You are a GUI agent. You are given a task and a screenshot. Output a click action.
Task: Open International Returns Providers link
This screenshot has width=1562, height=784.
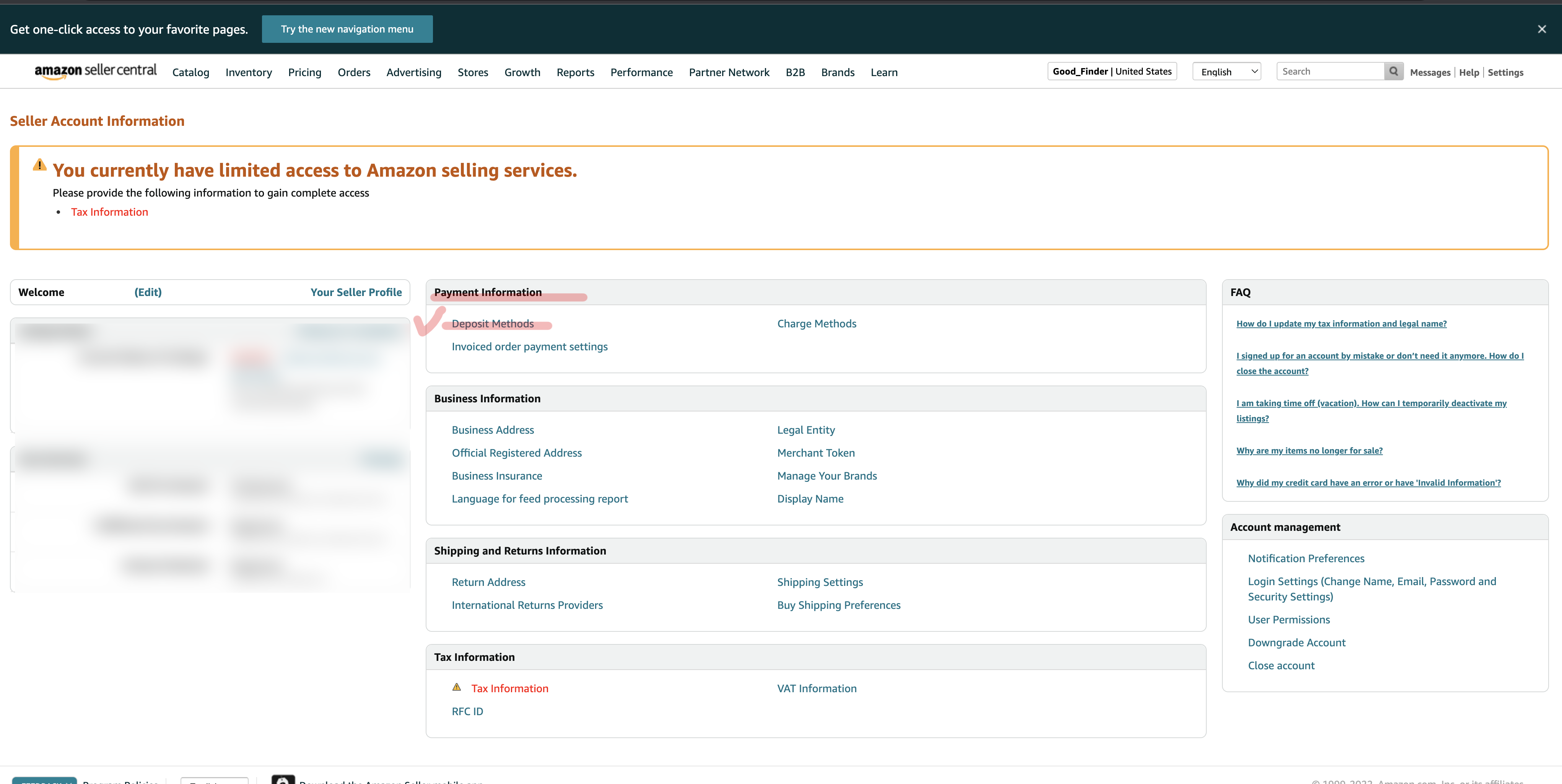tap(527, 605)
